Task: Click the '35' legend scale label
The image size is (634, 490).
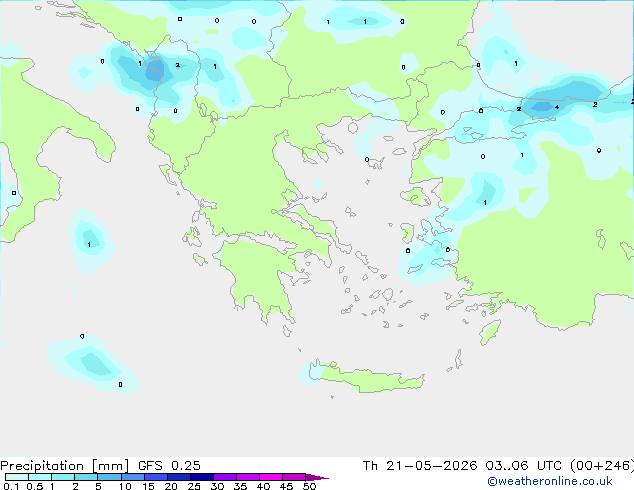Action: 240,486
